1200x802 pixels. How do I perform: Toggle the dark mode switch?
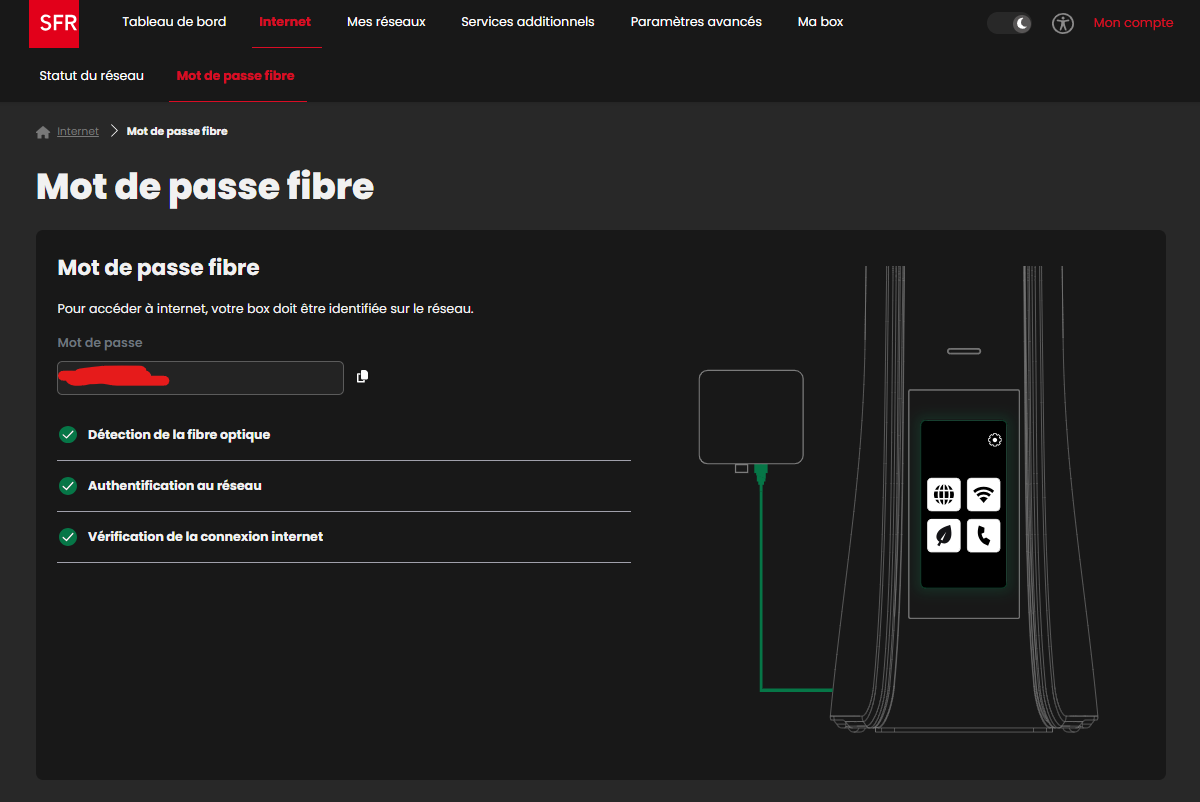(1009, 23)
